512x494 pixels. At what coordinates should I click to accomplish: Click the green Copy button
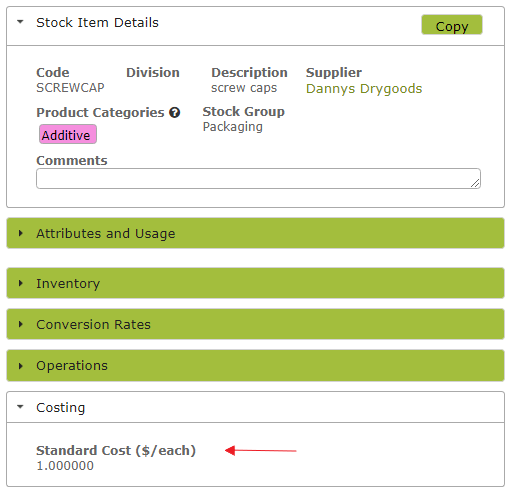coord(452,25)
